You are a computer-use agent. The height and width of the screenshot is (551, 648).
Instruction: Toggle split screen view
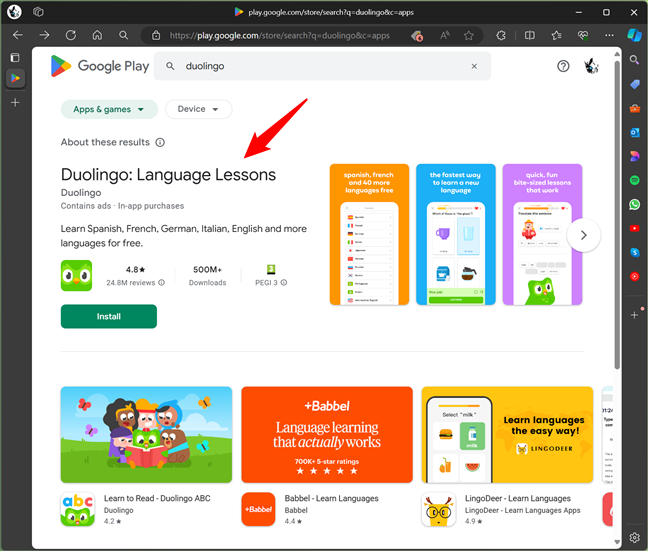point(529,36)
